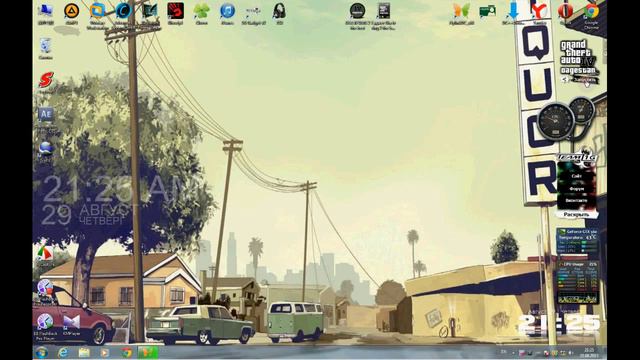Launch Chrome from the taskbar
This screenshot has height=360, width=640.
126,353
